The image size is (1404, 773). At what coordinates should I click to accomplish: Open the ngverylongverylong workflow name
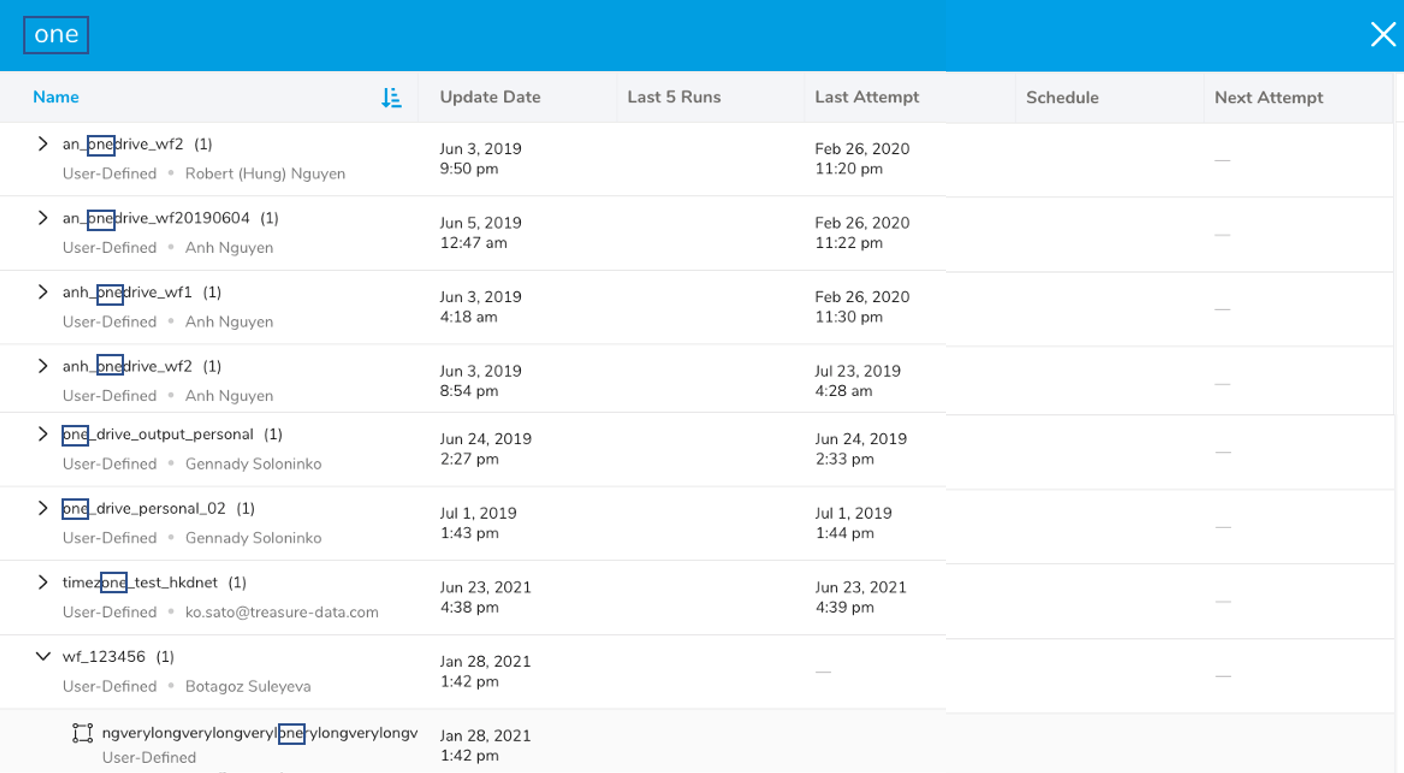coord(259,733)
